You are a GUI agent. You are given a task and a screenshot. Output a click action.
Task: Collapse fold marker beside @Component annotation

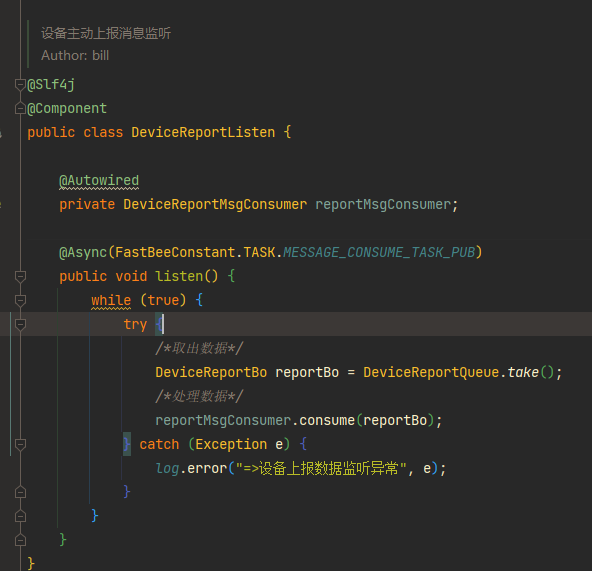click(x=20, y=109)
